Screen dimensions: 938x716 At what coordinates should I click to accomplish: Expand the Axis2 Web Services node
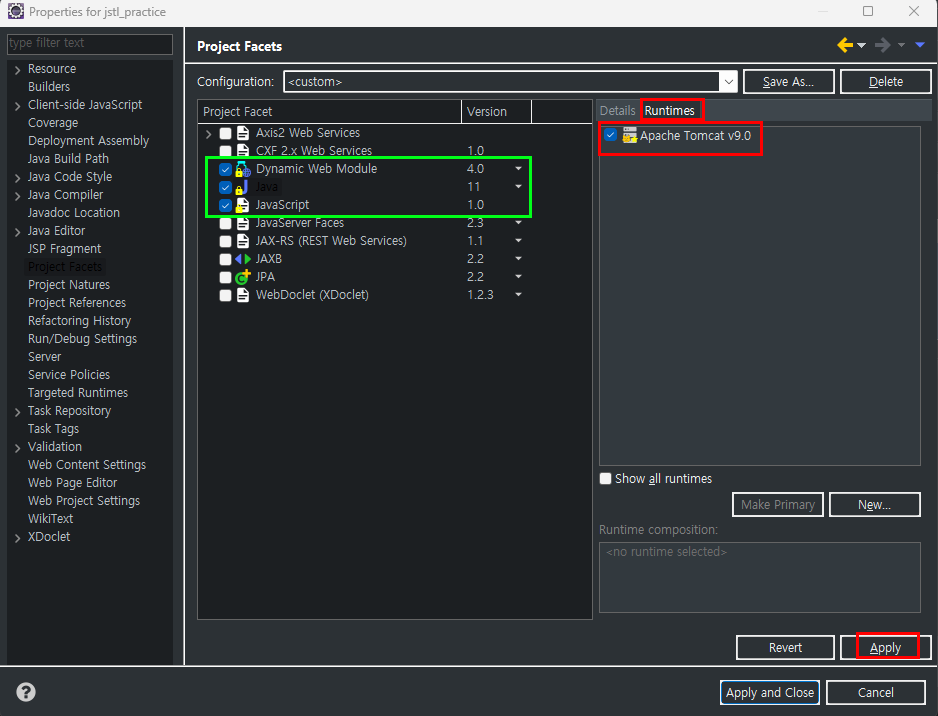(x=208, y=133)
